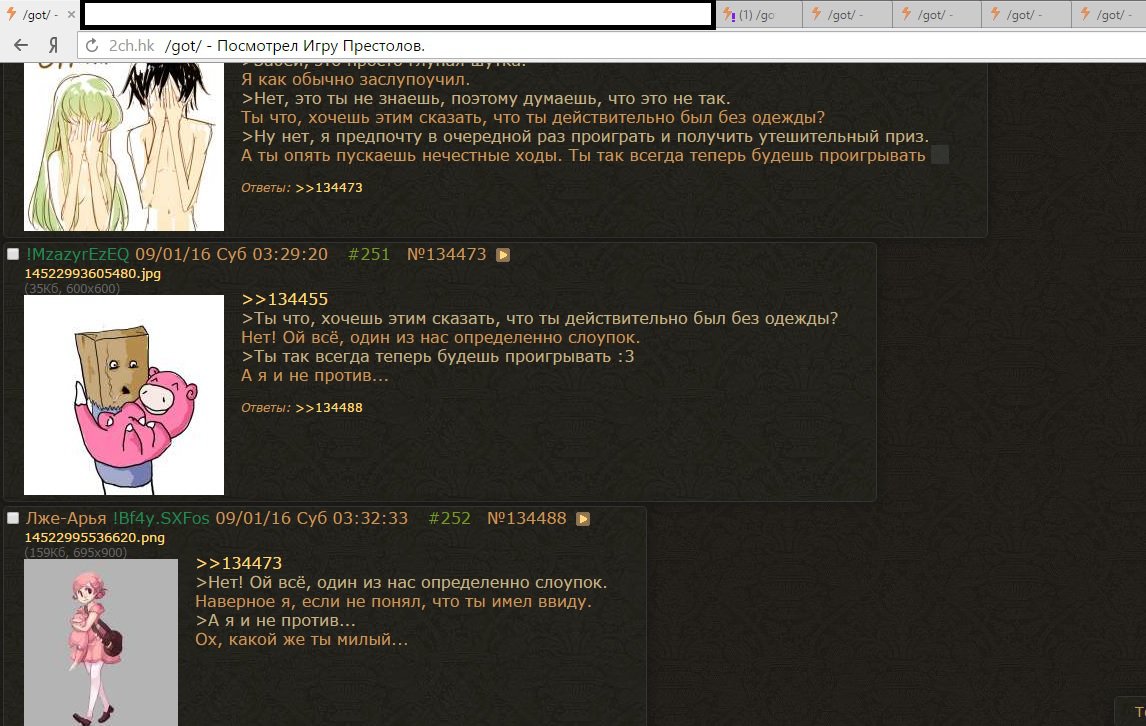Go back with the browser arrow
This screenshot has width=1146, height=726.
21,45
